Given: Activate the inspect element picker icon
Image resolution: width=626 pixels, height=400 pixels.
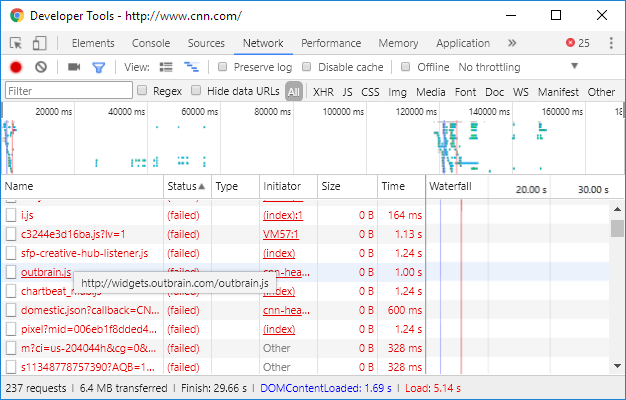Looking at the screenshot, I should pos(16,43).
